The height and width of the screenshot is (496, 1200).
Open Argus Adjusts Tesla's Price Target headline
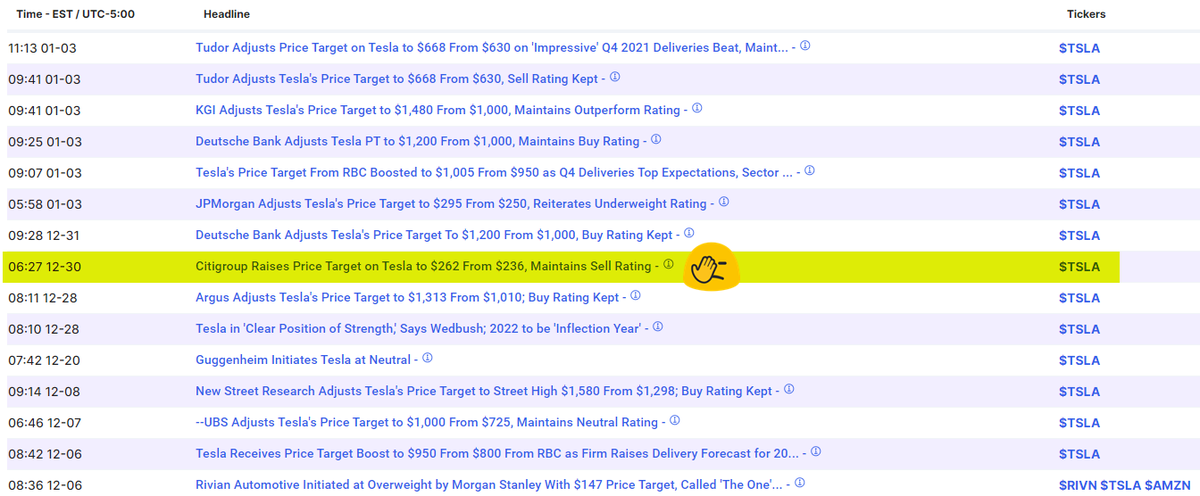407,297
